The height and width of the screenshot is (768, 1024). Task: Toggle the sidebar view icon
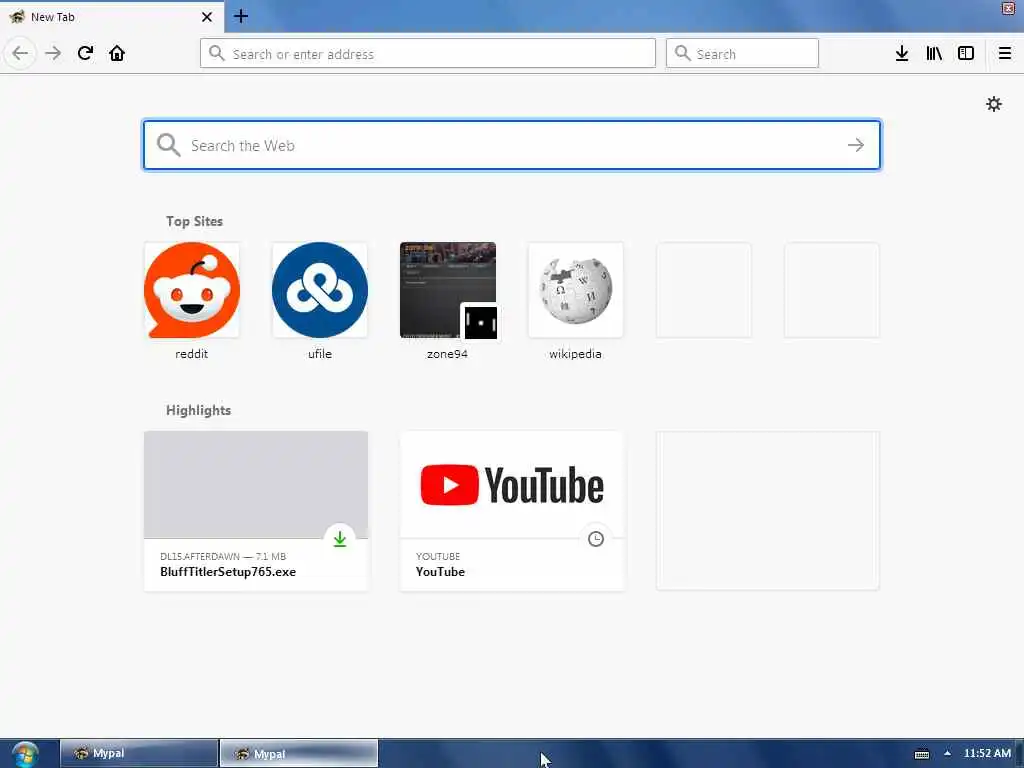[966, 53]
